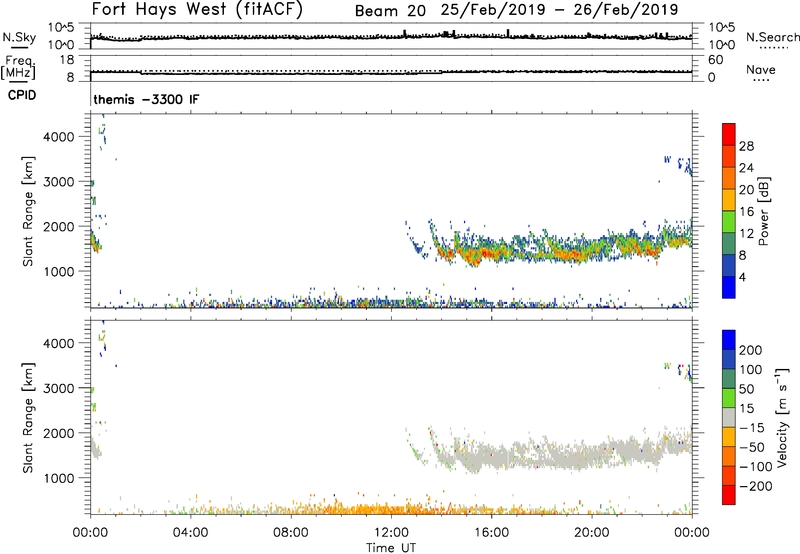Select the "24" label on Power colorbar

[746, 168]
